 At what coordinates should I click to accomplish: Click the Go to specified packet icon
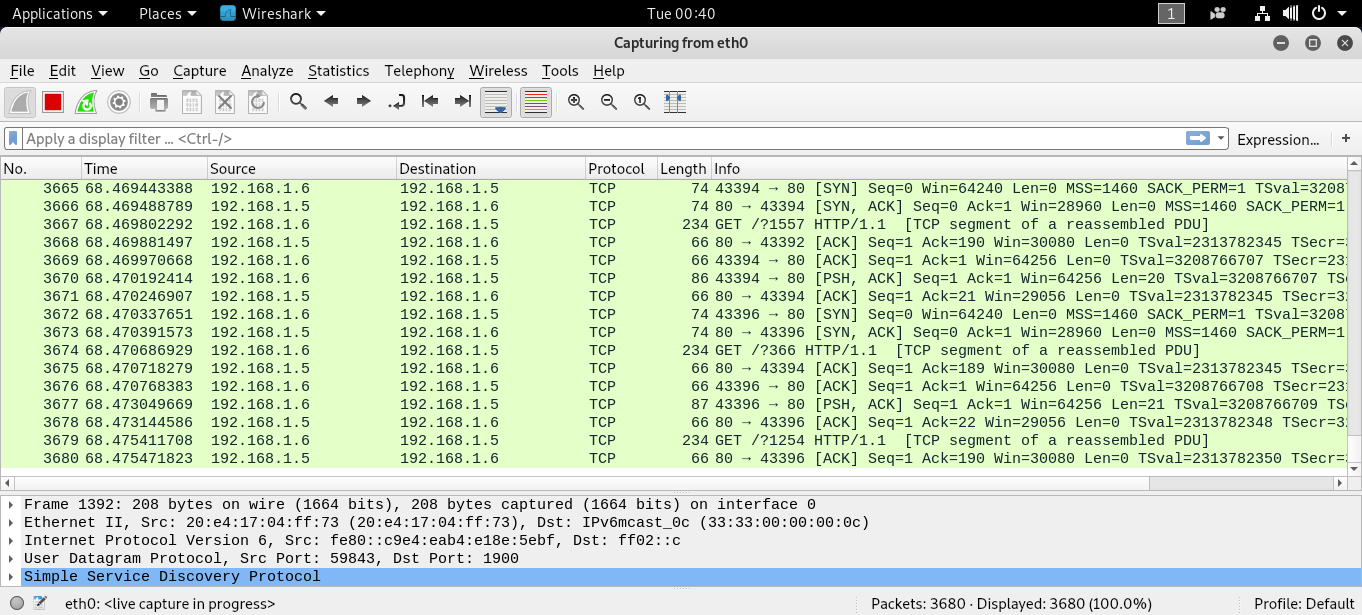point(397,101)
